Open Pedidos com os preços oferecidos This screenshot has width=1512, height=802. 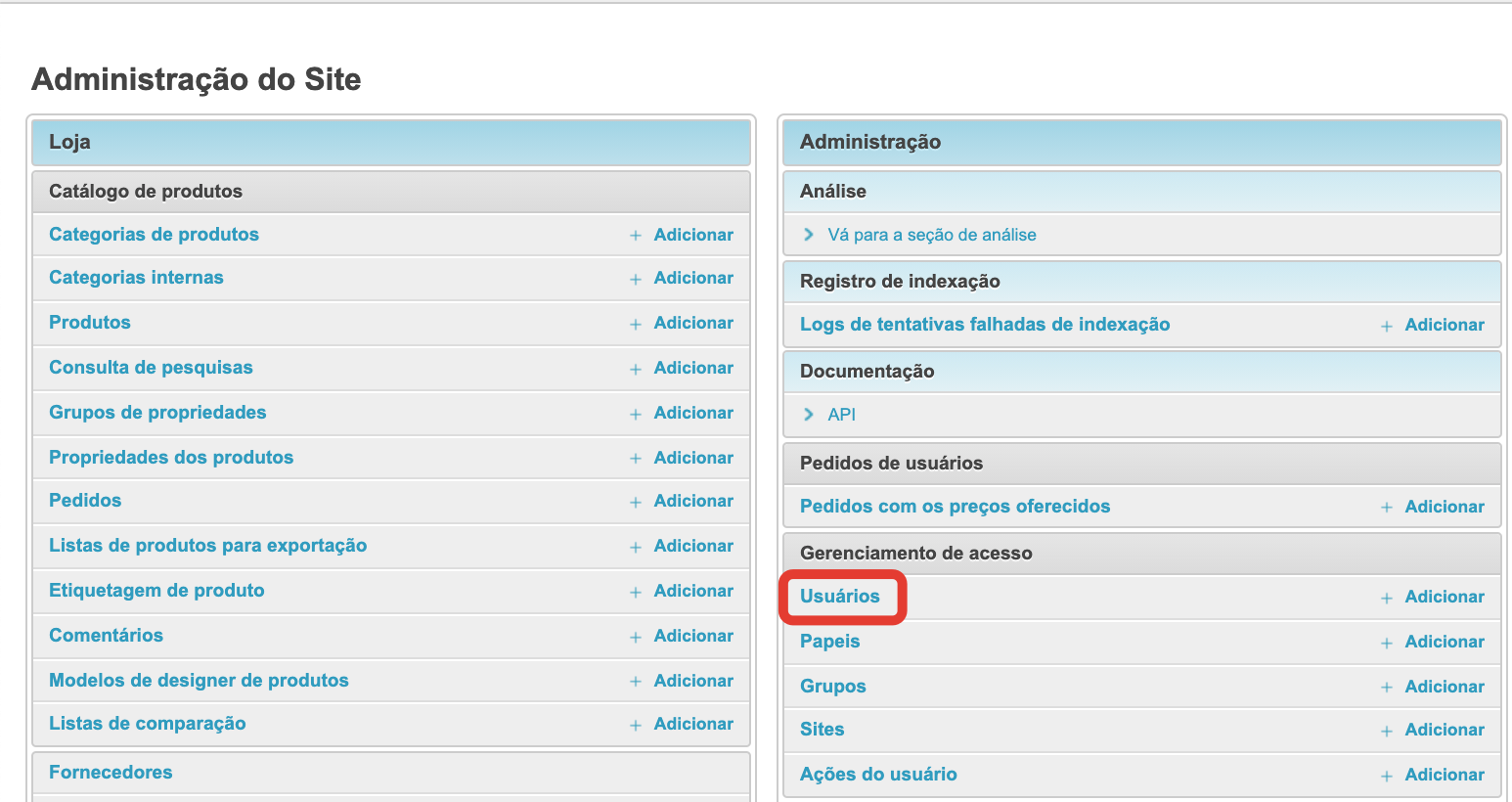coord(955,507)
